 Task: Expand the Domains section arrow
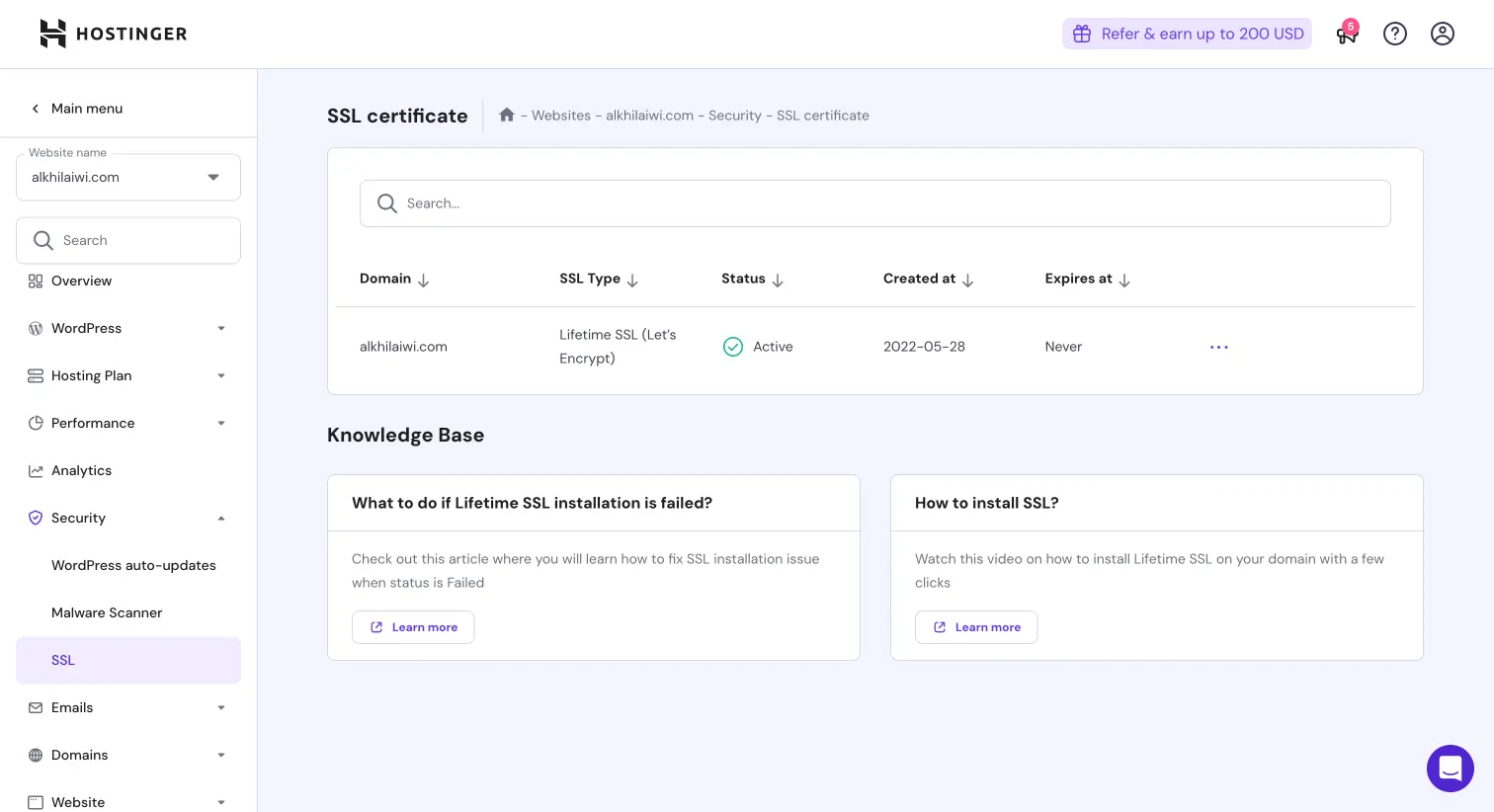pyautogui.click(x=221, y=756)
